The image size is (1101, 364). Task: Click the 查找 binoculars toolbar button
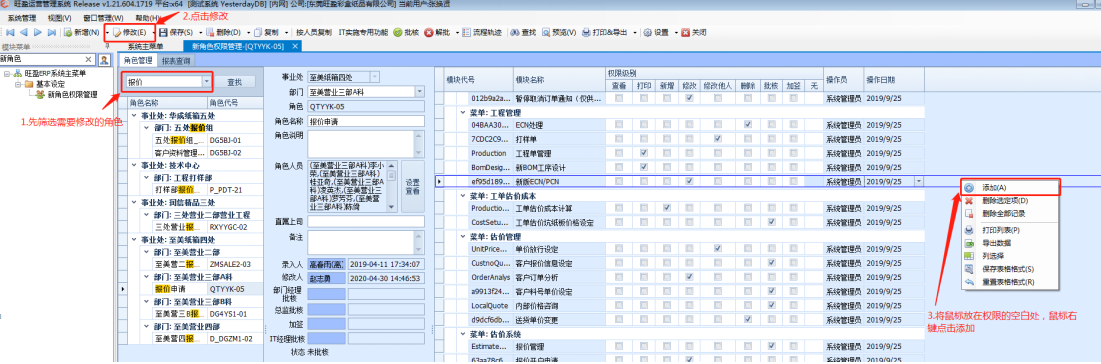point(523,32)
